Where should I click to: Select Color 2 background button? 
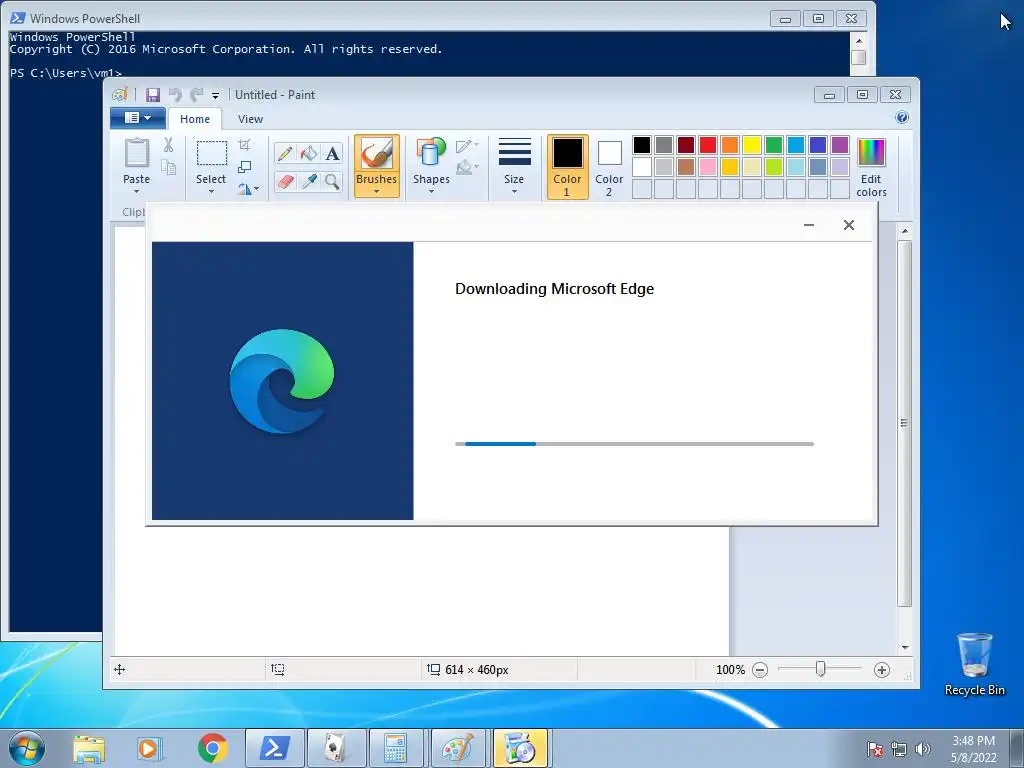(x=609, y=167)
